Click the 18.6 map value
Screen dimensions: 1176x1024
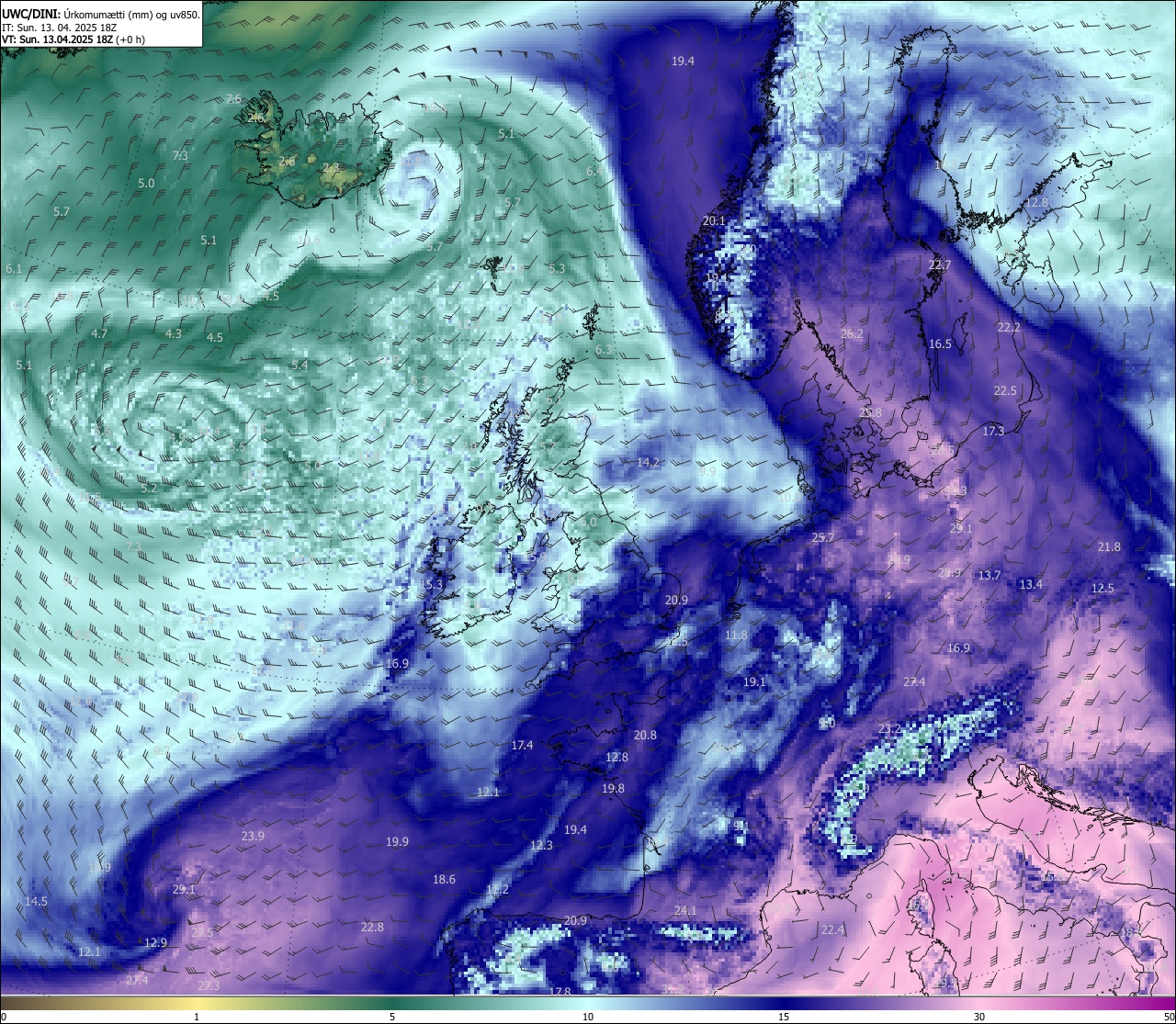444,880
